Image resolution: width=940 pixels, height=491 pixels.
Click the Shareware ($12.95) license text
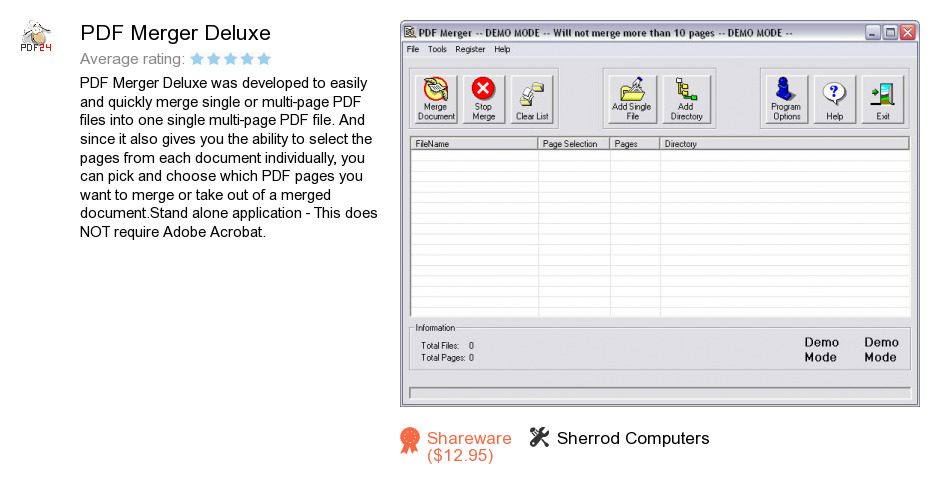click(x=469, y=447)
